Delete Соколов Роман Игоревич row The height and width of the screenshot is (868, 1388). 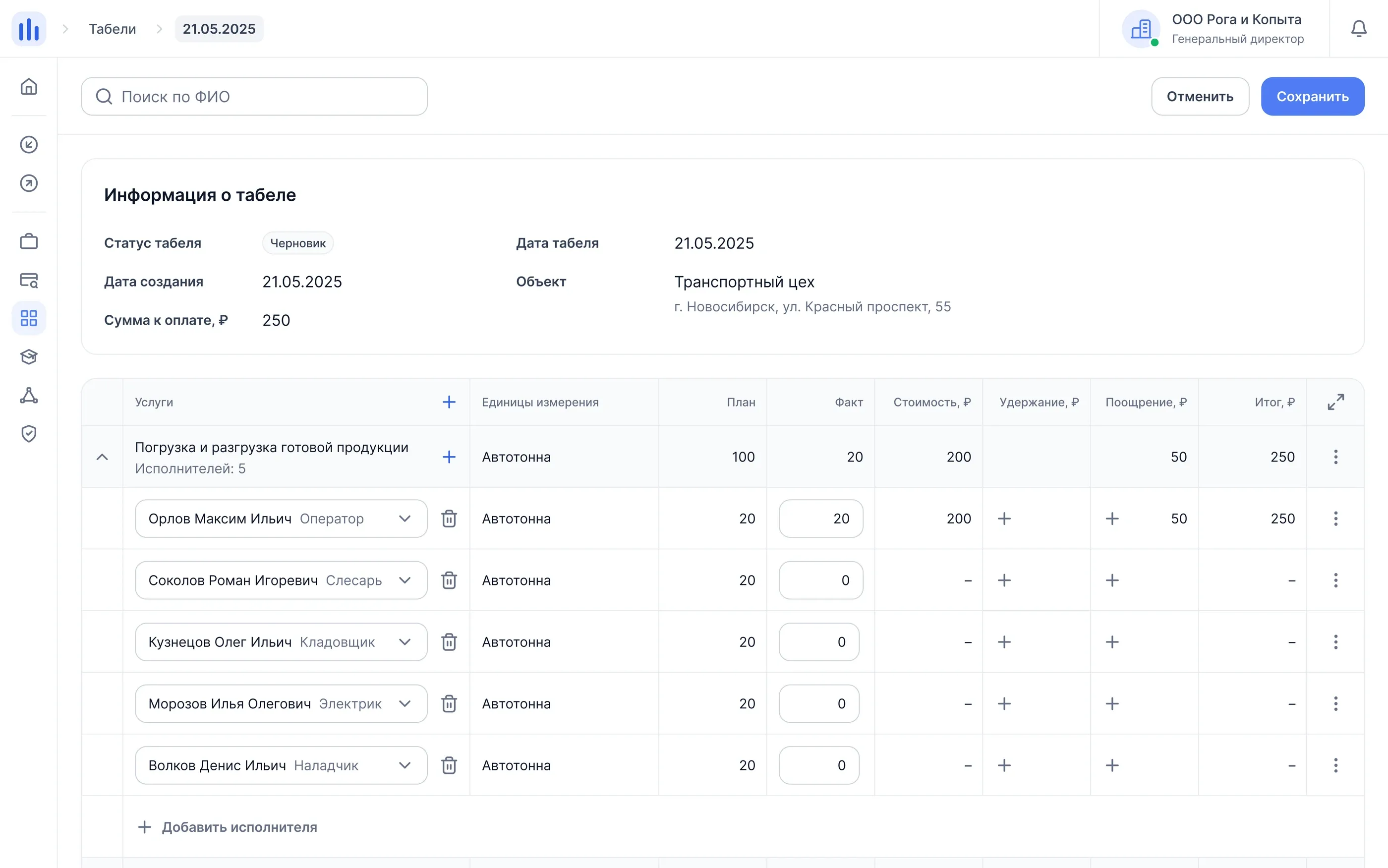point(449,580)
